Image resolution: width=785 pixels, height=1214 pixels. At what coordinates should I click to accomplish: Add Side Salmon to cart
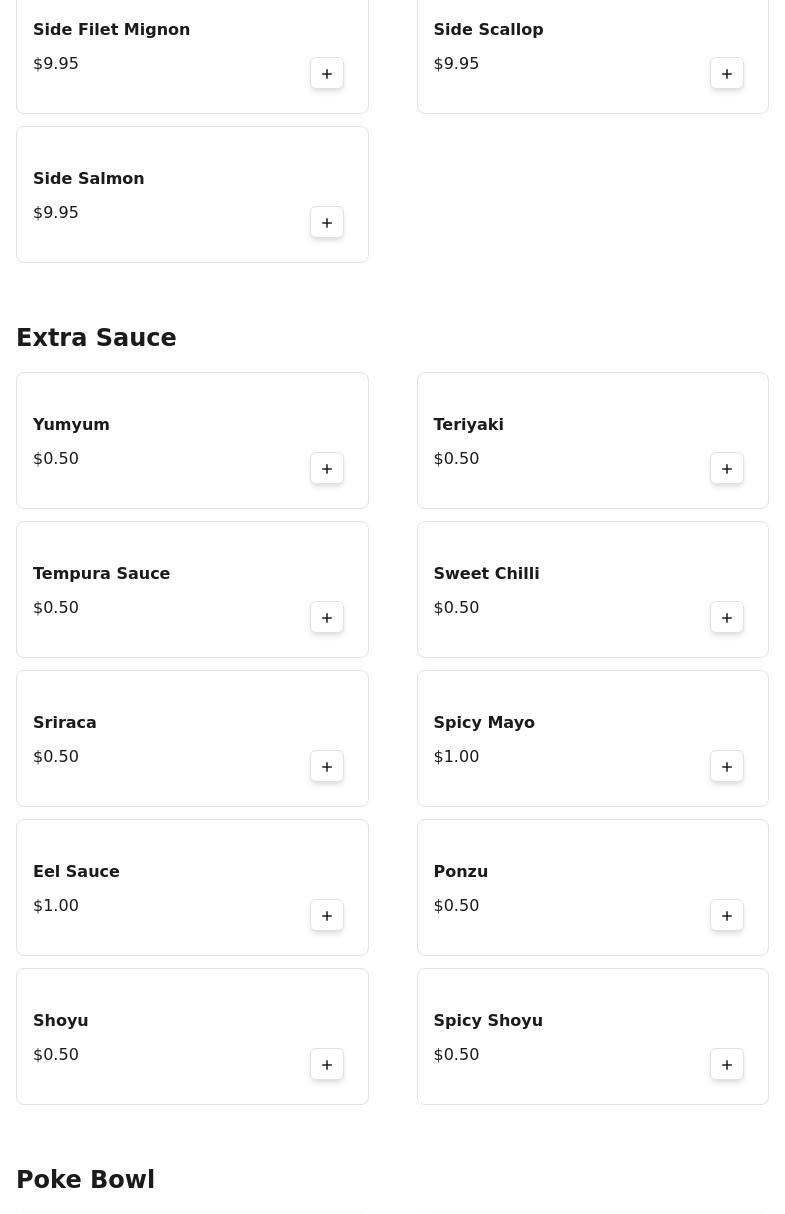327,222
